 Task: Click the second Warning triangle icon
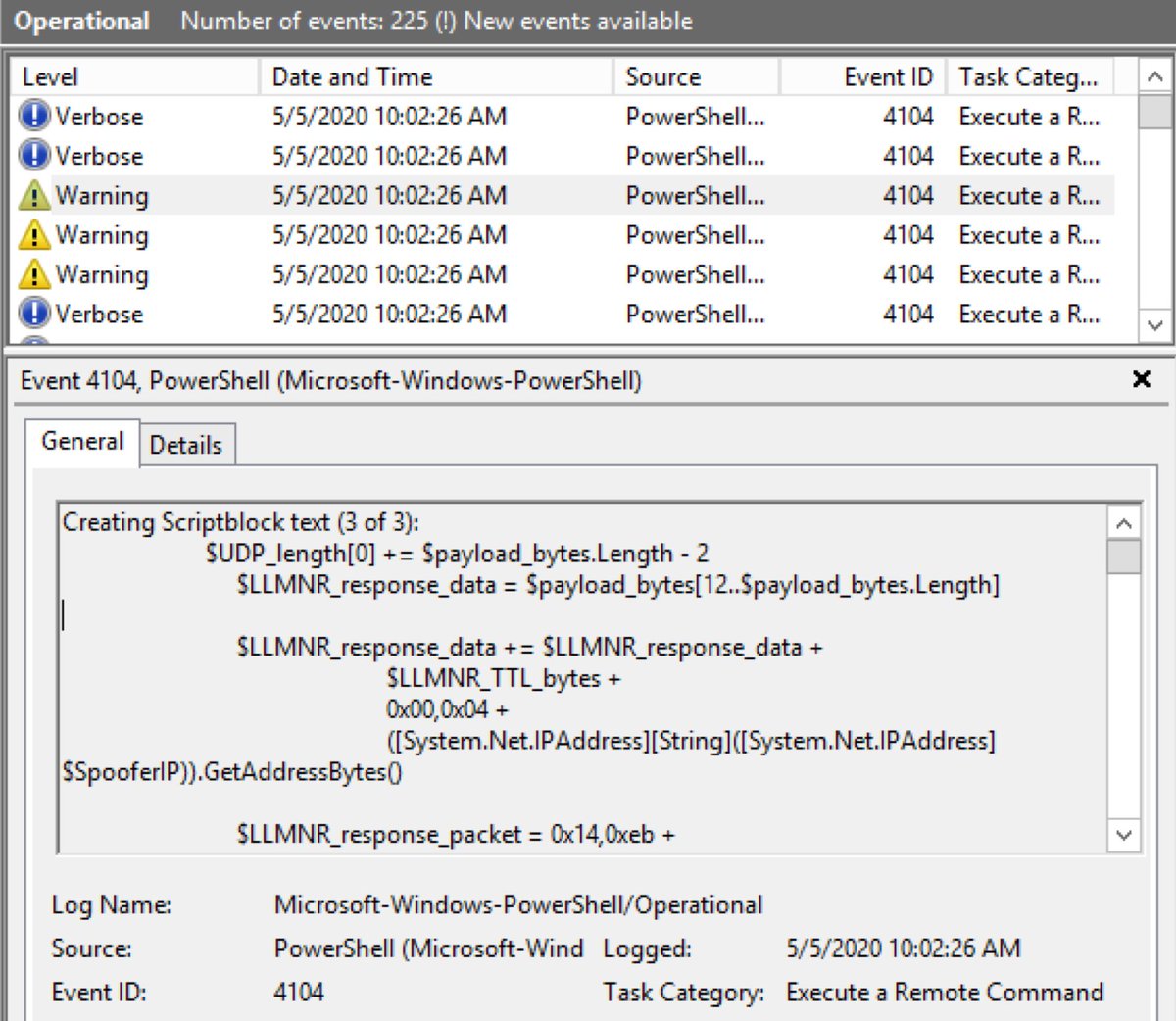(x=33, y=234)
